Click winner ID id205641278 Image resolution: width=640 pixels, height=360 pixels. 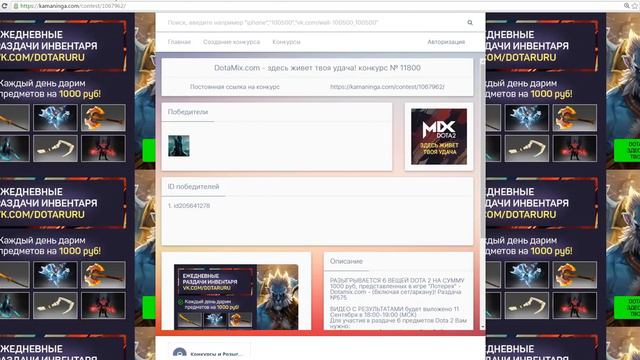coord(192,206)
